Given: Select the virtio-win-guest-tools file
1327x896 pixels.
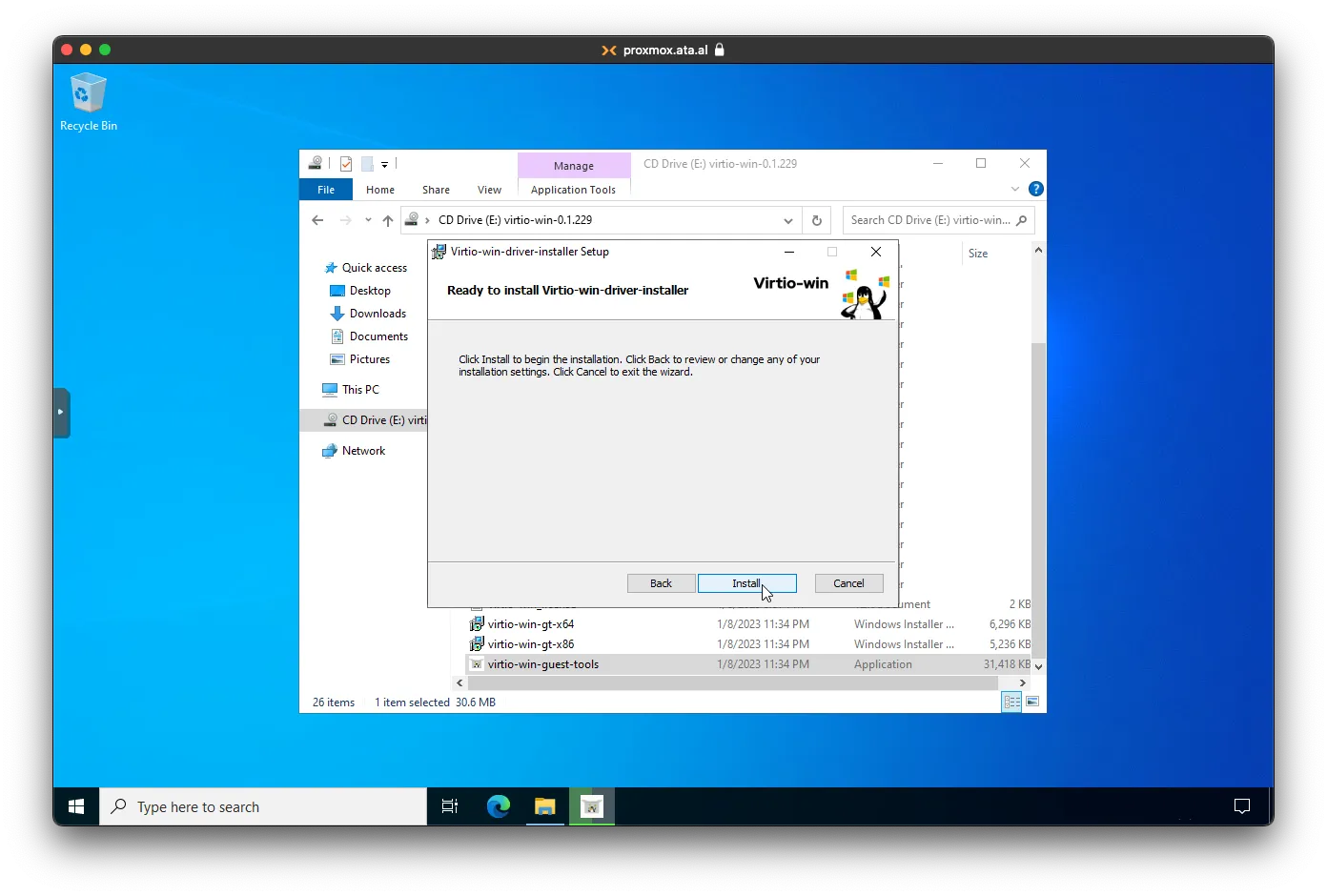Looking at the screenshot, I should coord(543,664).
